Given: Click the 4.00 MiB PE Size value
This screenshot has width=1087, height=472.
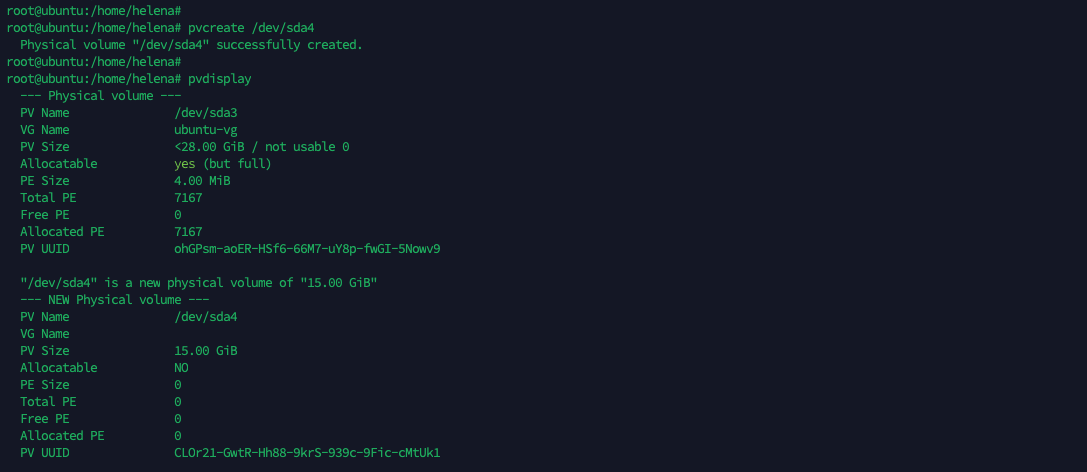Looking at the screenshot, I should (x=201, y=181).
